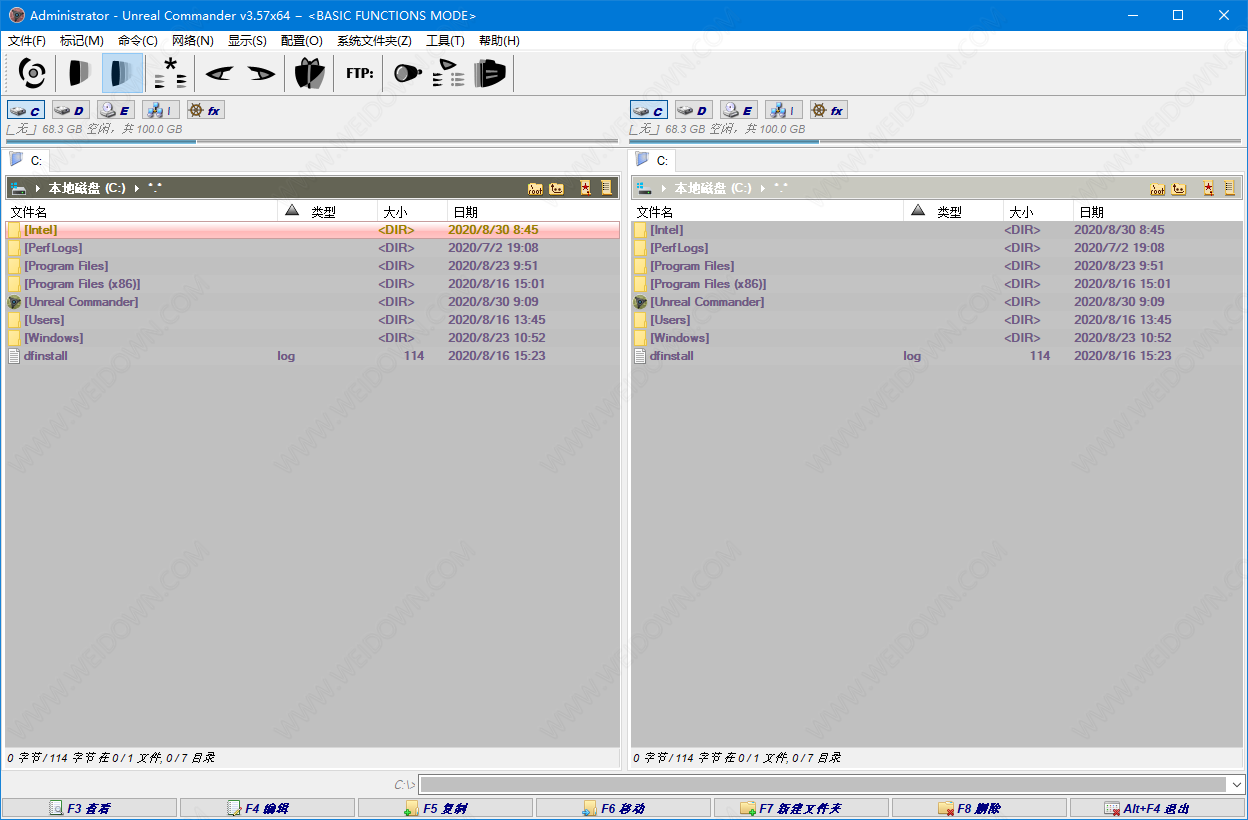Select the left panel C: tab

point(27,160)
